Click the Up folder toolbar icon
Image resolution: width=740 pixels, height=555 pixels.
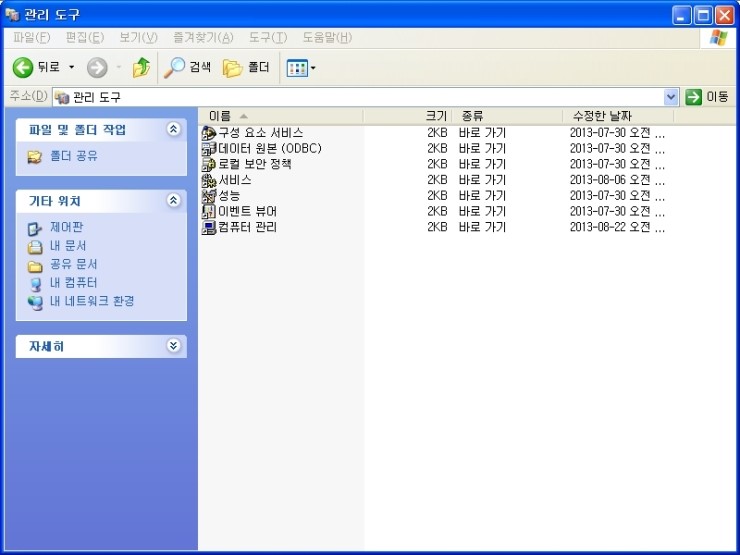pyautogui.click(x=141, y=67)
